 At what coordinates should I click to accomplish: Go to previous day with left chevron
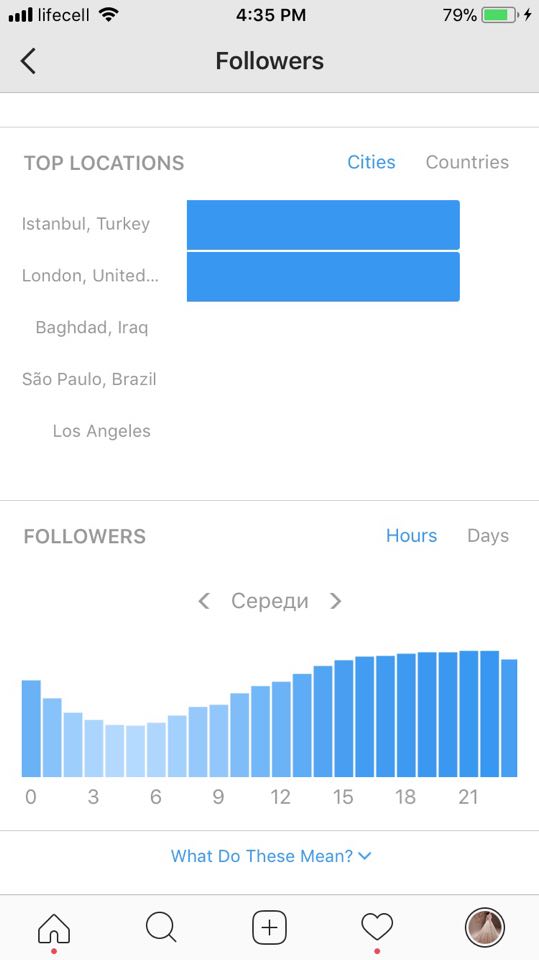[x=204, y=601]
